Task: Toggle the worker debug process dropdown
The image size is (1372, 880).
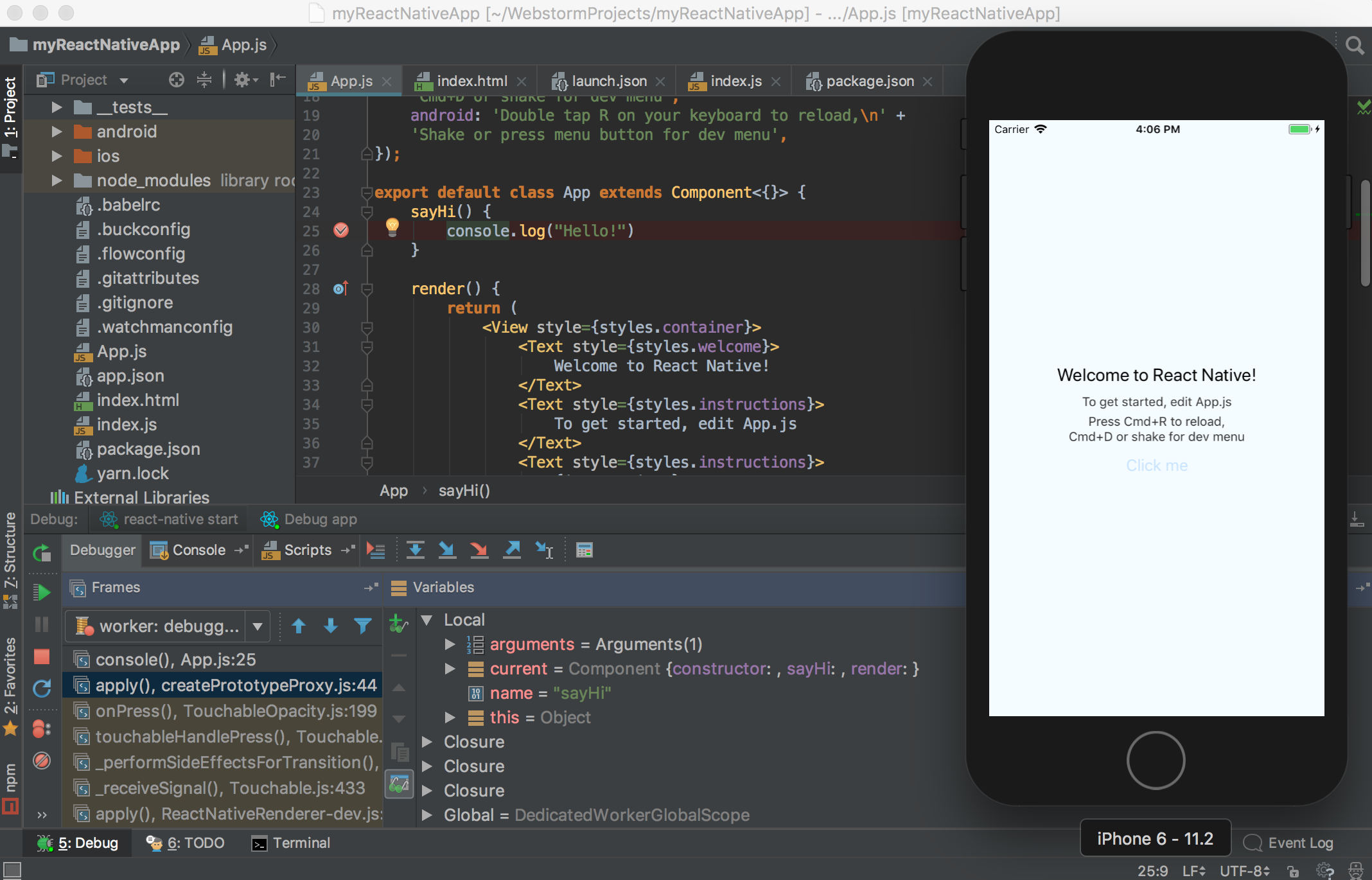Action: [258, 626]
